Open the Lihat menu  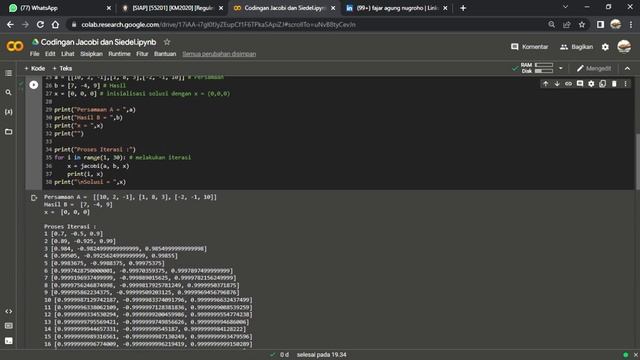pyautogui.click(x=68, y=54)
